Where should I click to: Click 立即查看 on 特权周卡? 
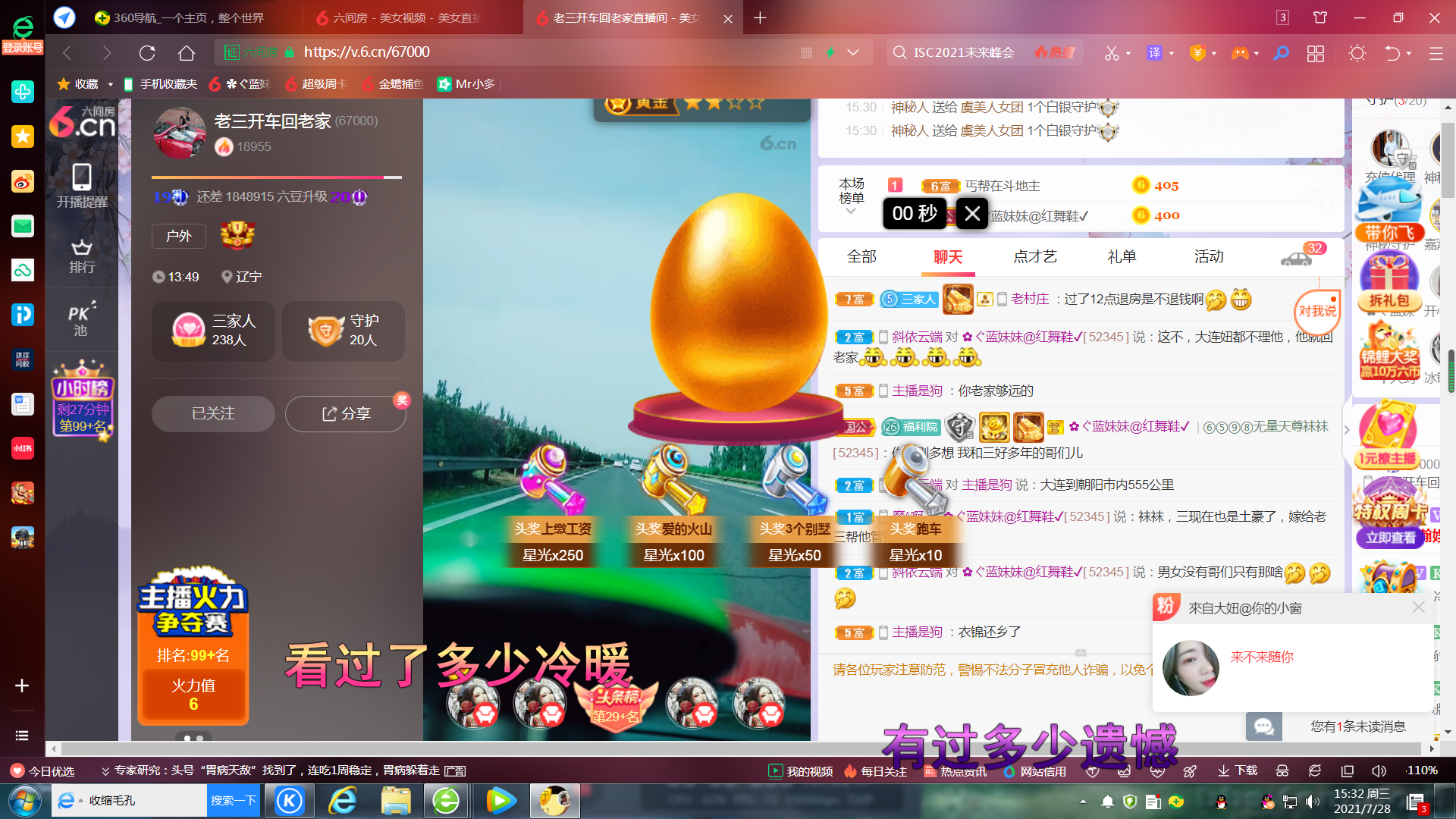1390,538
